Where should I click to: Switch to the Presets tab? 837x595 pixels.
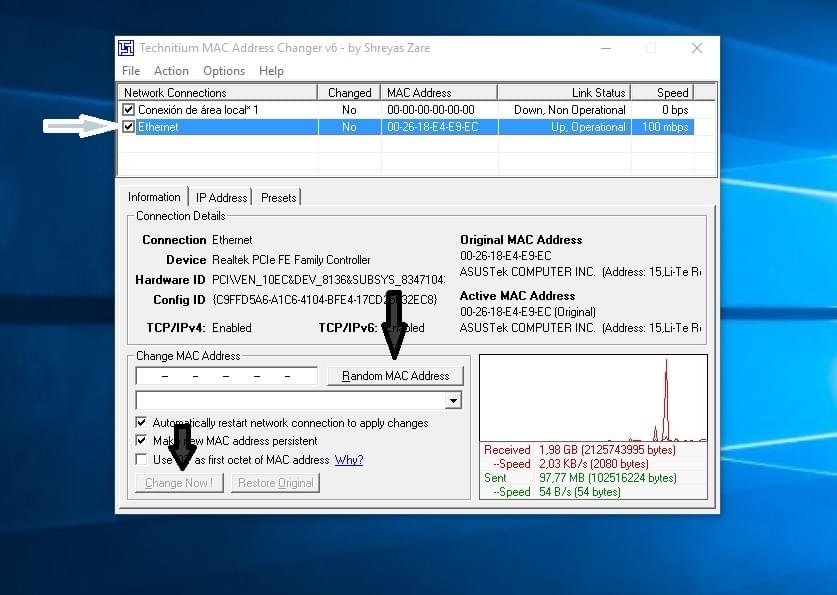point(278,198)
